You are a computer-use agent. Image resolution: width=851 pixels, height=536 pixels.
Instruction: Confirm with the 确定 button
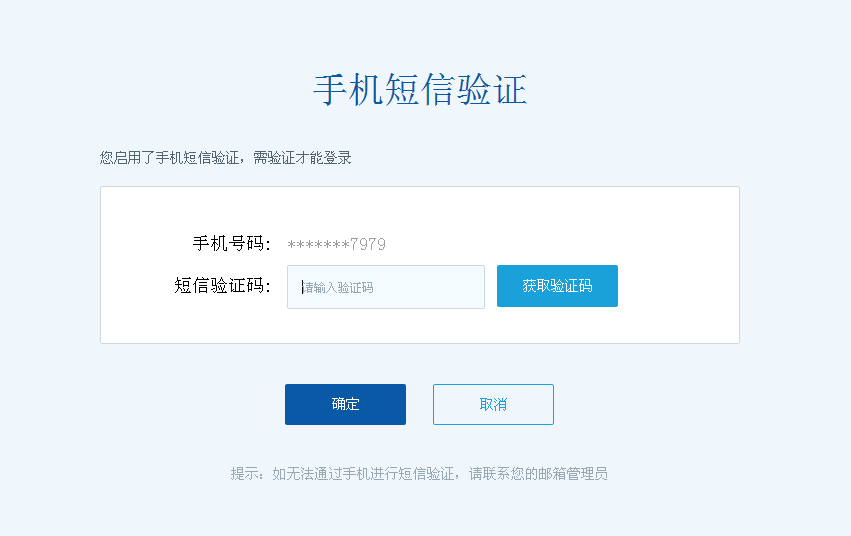coord(345,404)
